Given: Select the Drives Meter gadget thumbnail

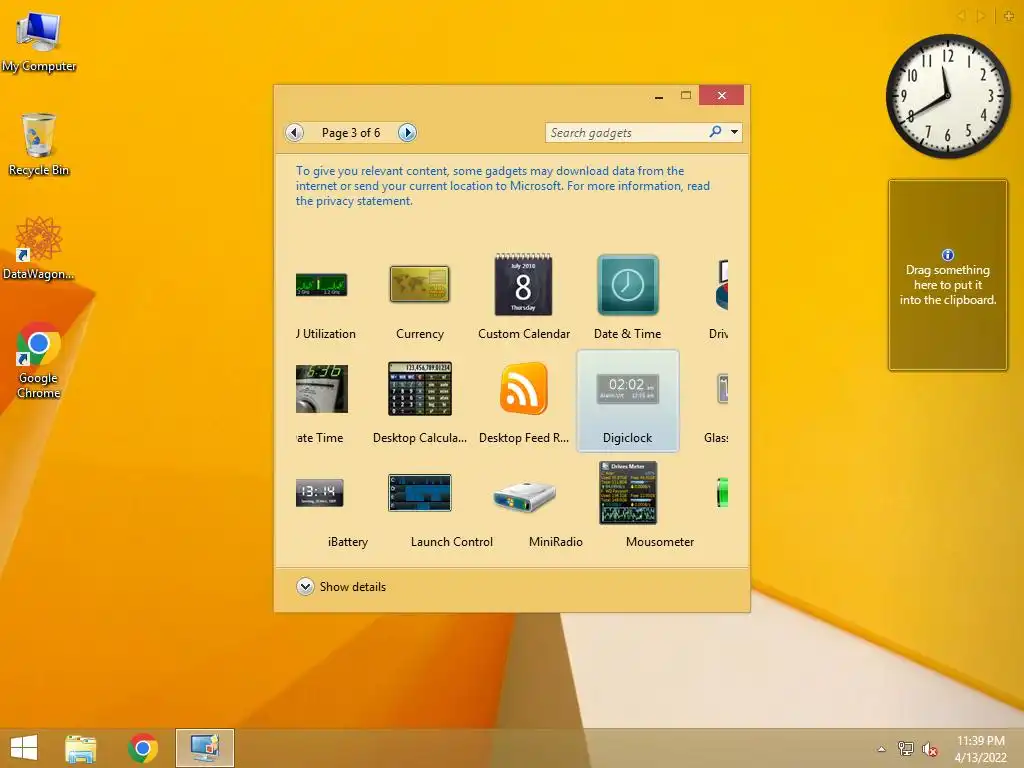Looking at the screenshot, I should tap(628, 493).
